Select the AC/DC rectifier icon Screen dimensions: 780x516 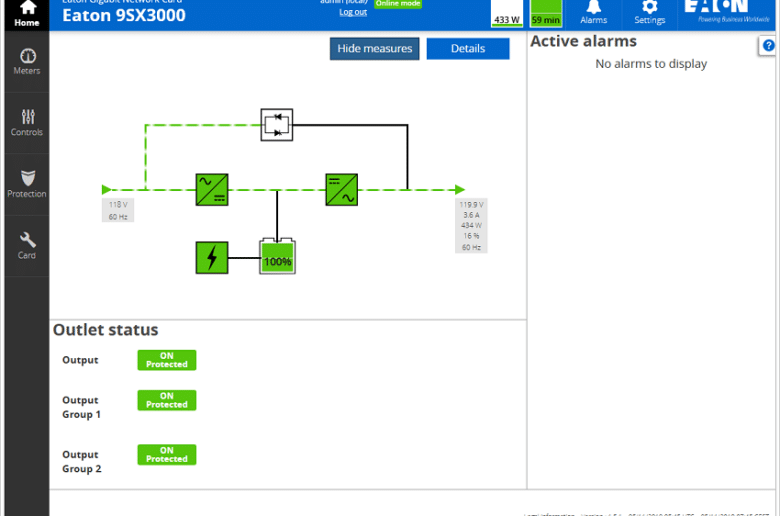tap(212, 190)
